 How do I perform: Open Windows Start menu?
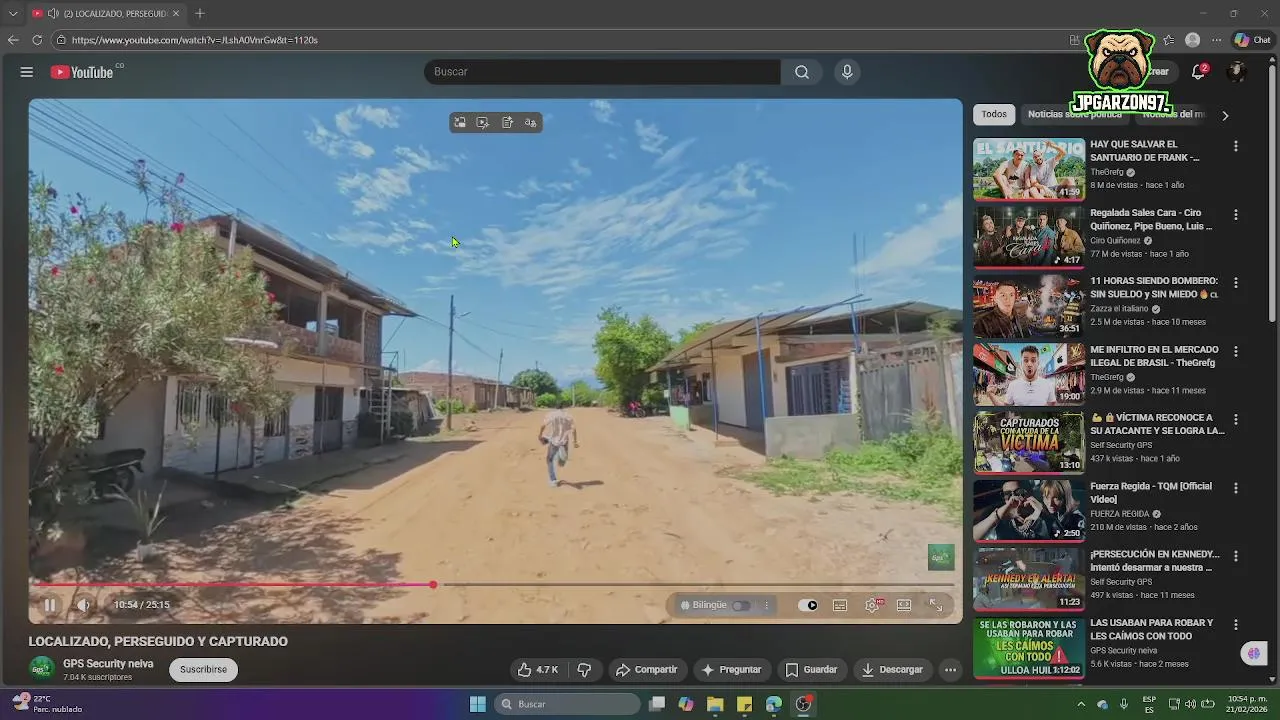pyautogui.click(x=478, y=704)
